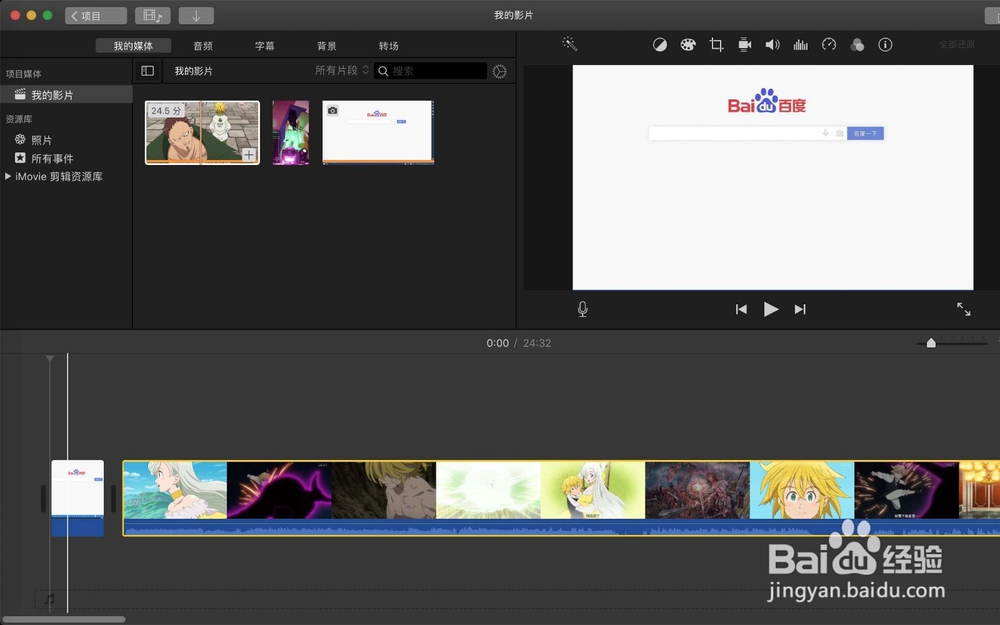Switch to 字幕 tab

[x=265, y=46]
